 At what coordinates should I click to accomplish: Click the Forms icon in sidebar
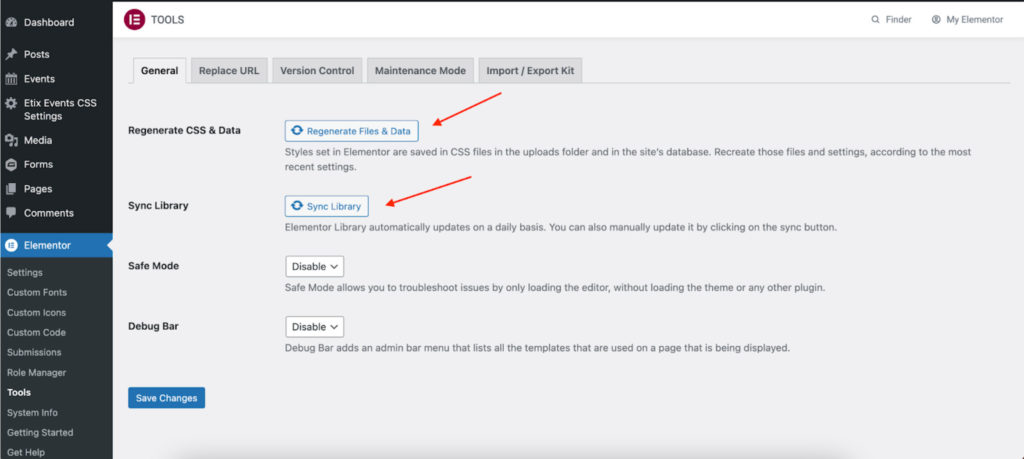[x=11, y=164]
